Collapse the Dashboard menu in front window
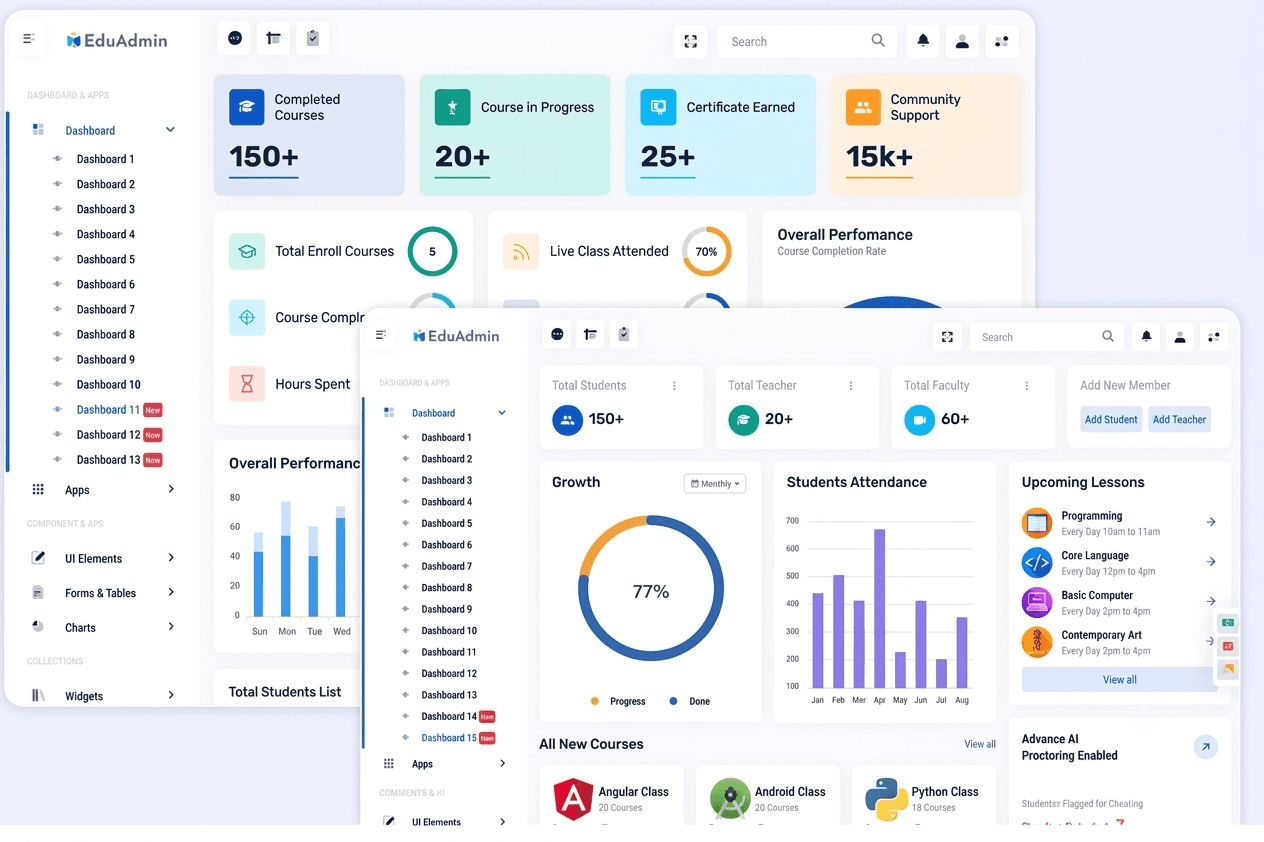1264x842 pixels. [x=502, y=413]
